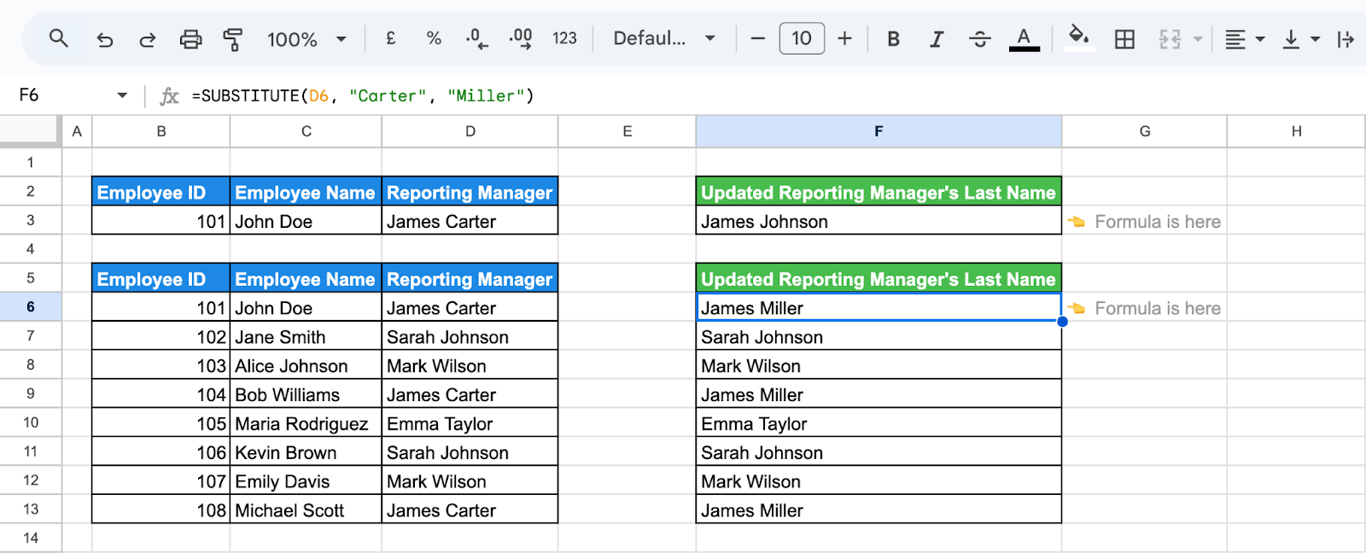This screenshot has height=553, width=1366.
Task: Increase decimal places
Action: coord(520,38)
